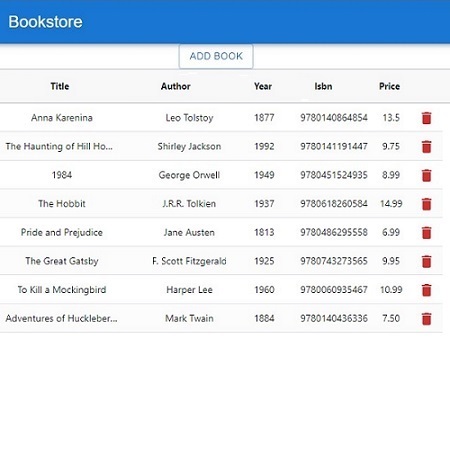This screenshot has height=454, width=450.
Task: Select ISBN 9780060935467
Action: (x=334, y=290)
